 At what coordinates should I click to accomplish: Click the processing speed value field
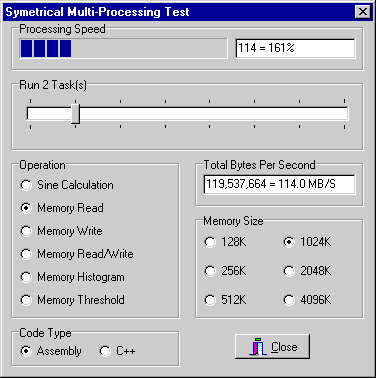pyautogui.click(x=295, y=48)
